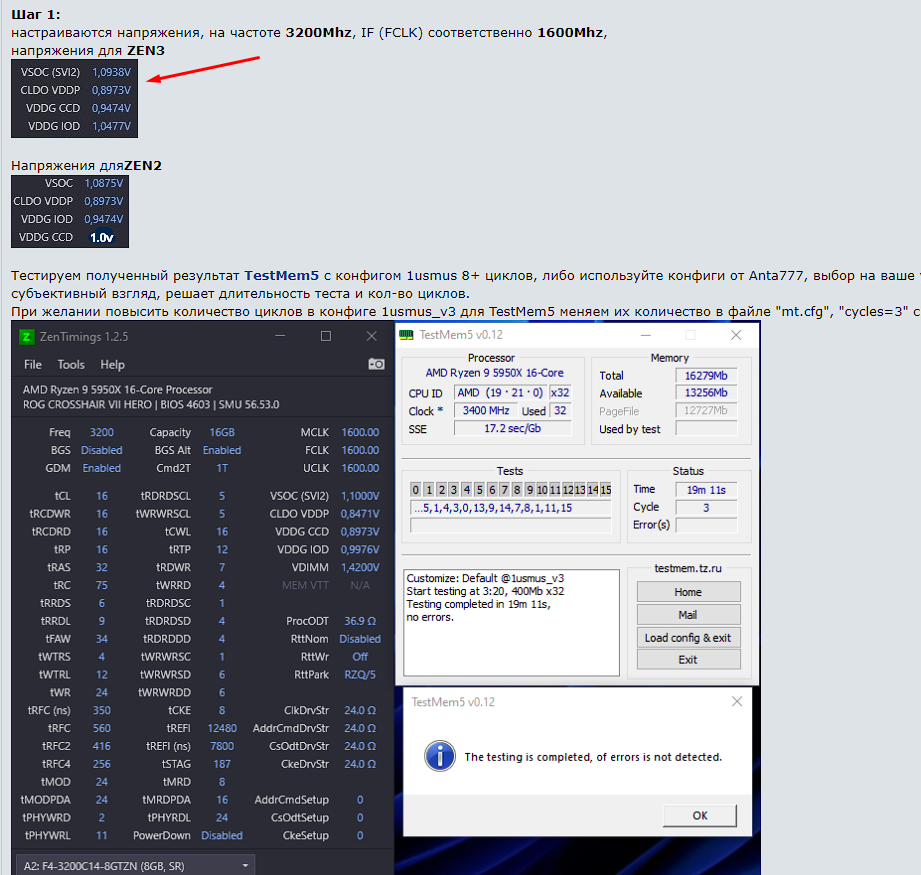Select test box 4 in Tests row
Screen dimensions: 921x875
click(x=466, y=490)
